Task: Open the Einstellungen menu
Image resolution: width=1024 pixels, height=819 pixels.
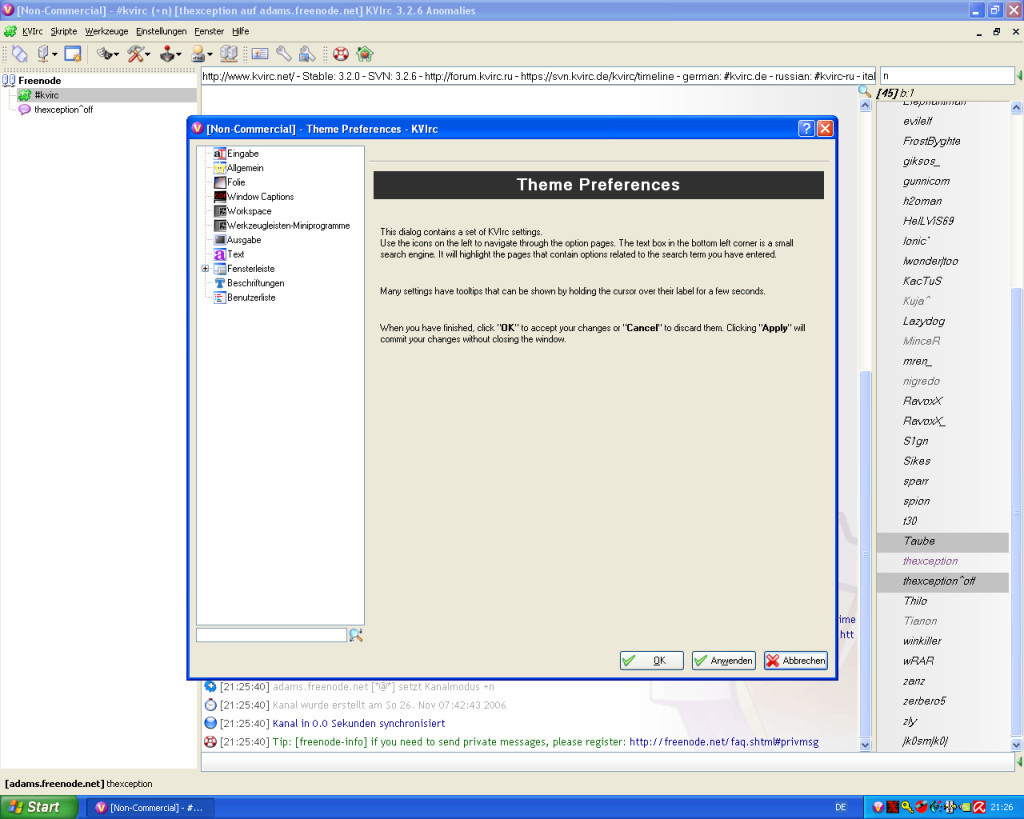Action: pyautogui.click(x=161, y=31)
